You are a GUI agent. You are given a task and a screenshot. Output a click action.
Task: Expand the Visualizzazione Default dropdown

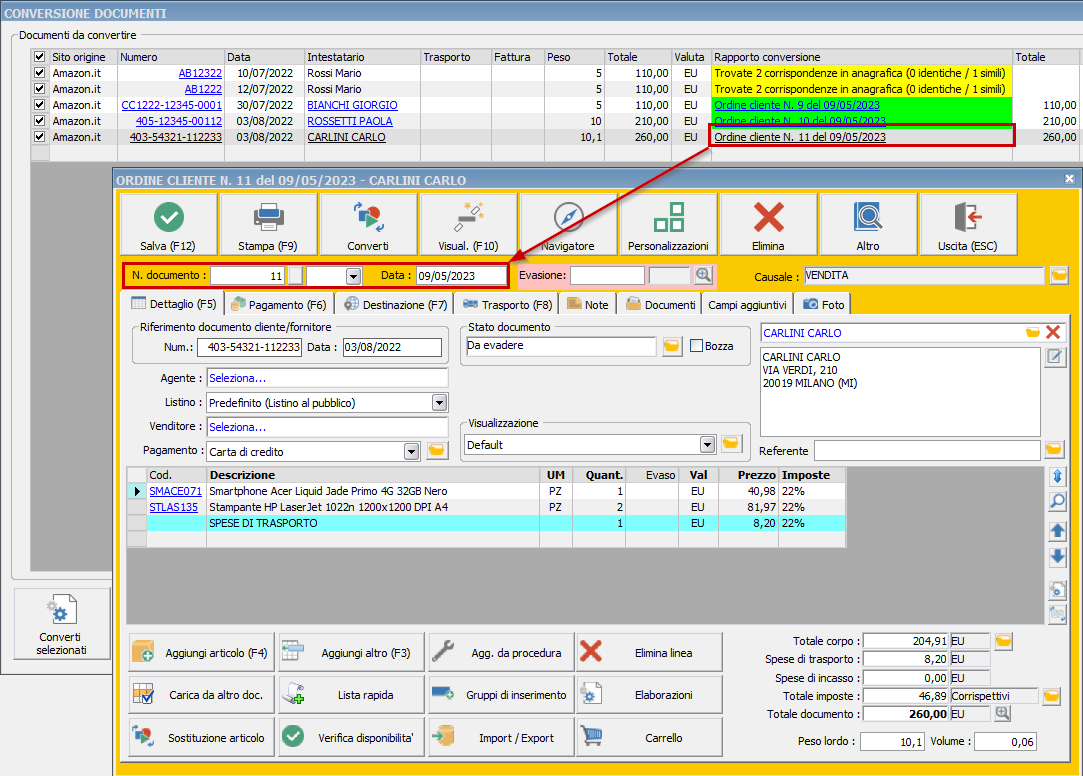tap(708, 444)
